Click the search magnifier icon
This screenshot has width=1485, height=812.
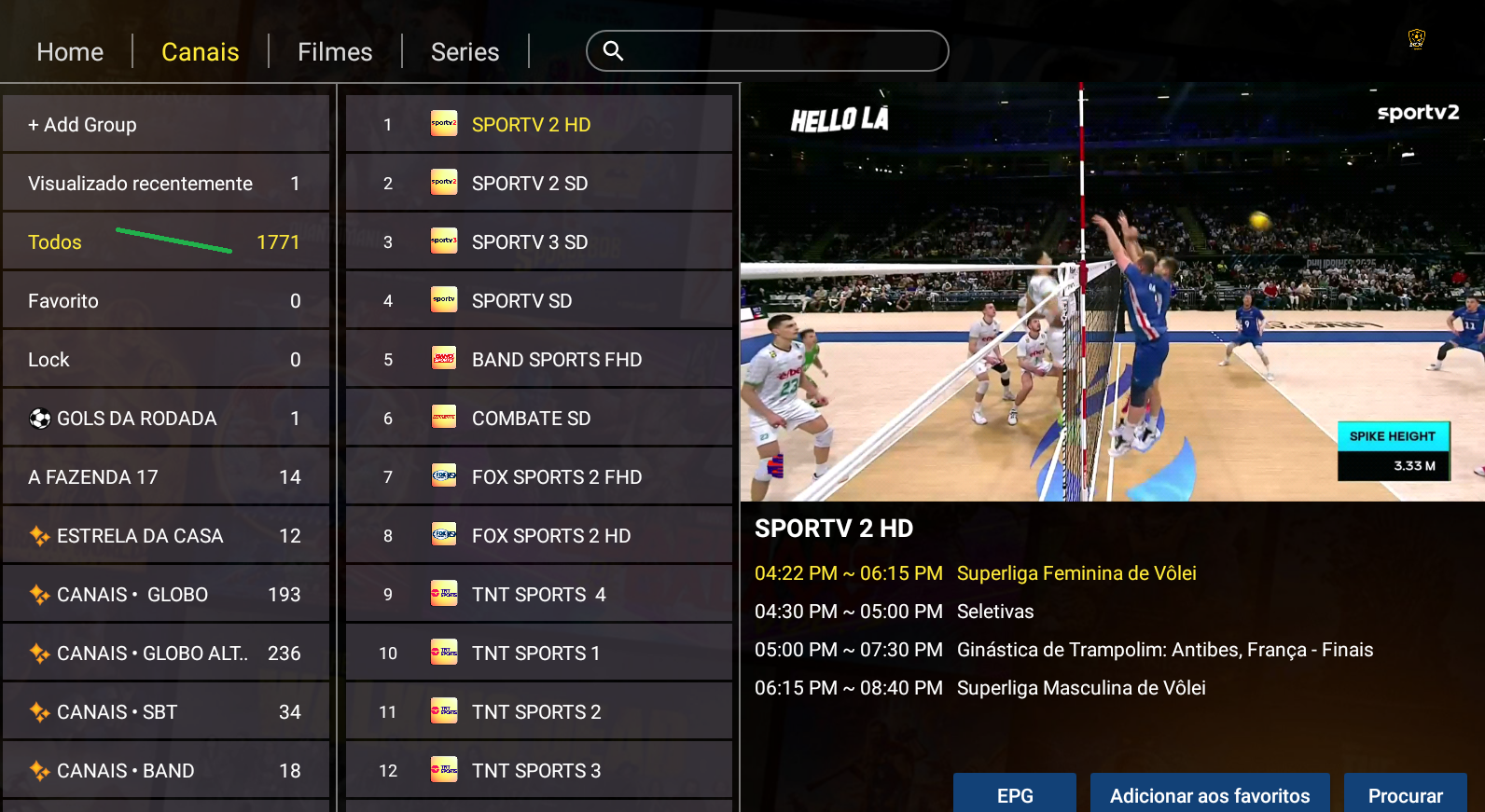[613, 51]
